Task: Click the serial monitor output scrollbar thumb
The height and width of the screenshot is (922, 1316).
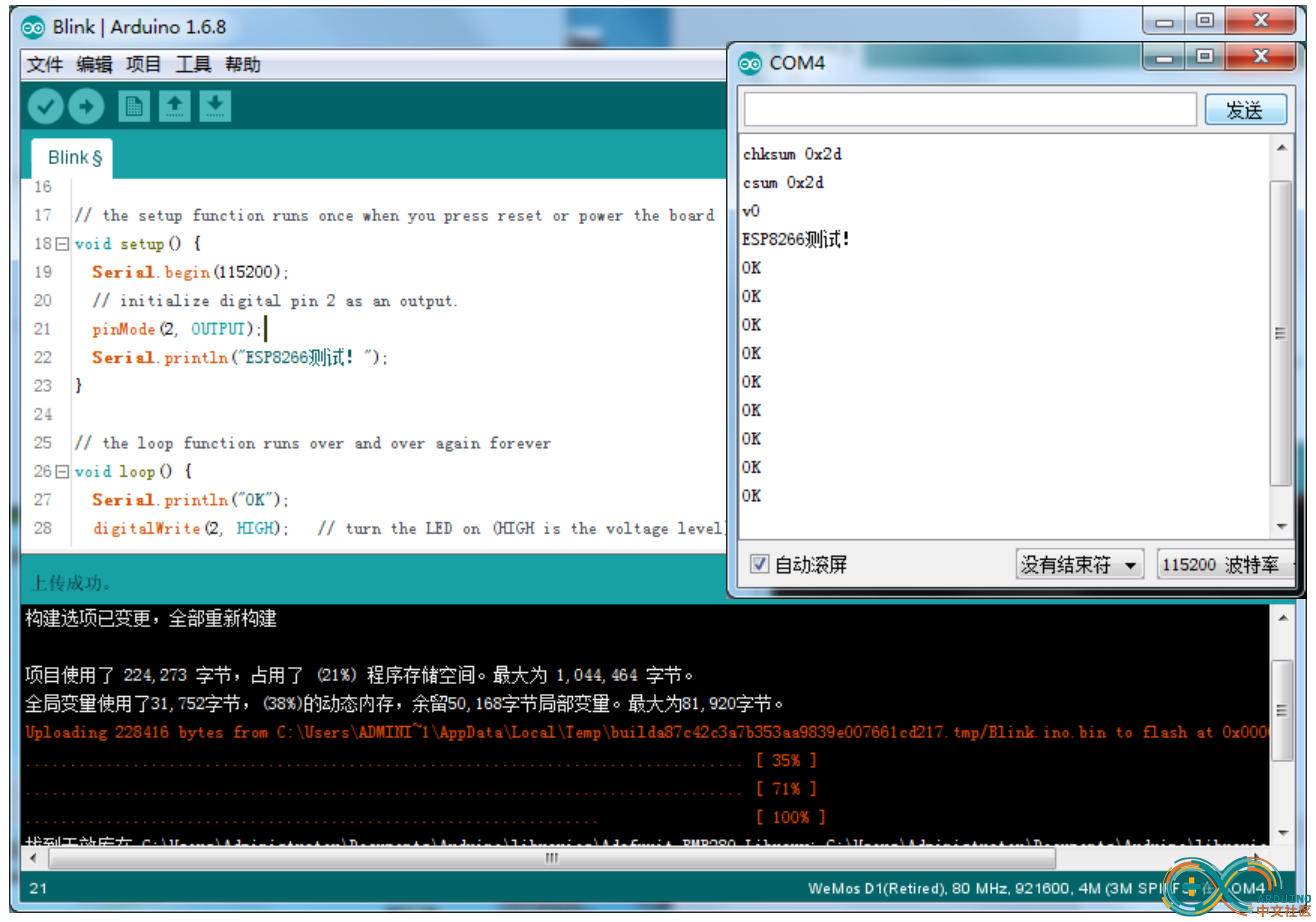Action: click(x=1281, y=333)
